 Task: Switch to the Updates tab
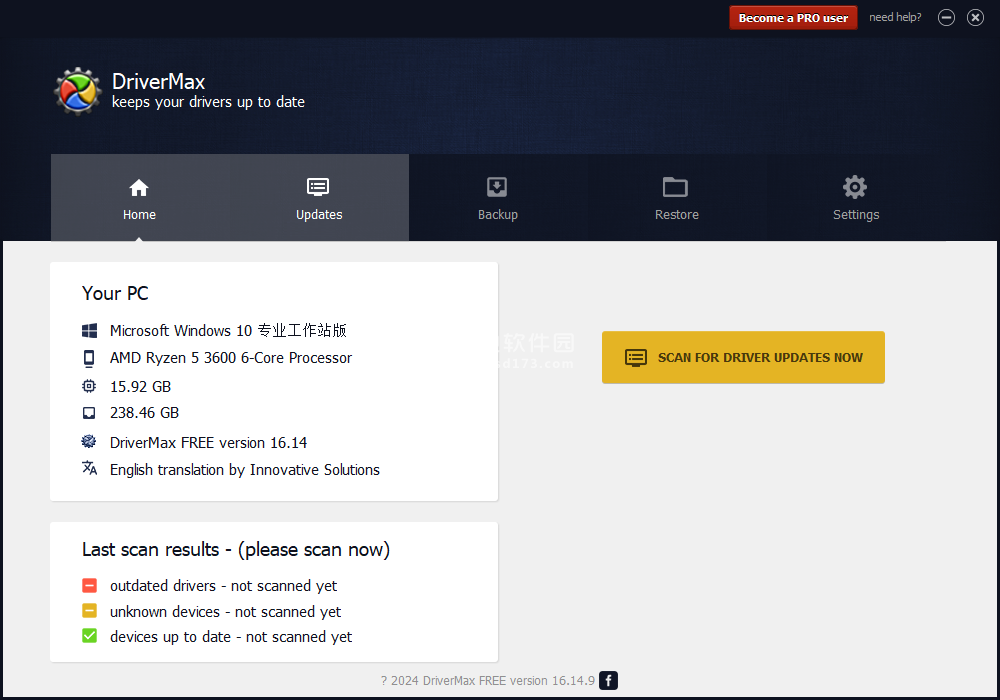click(x=319, y=198)
